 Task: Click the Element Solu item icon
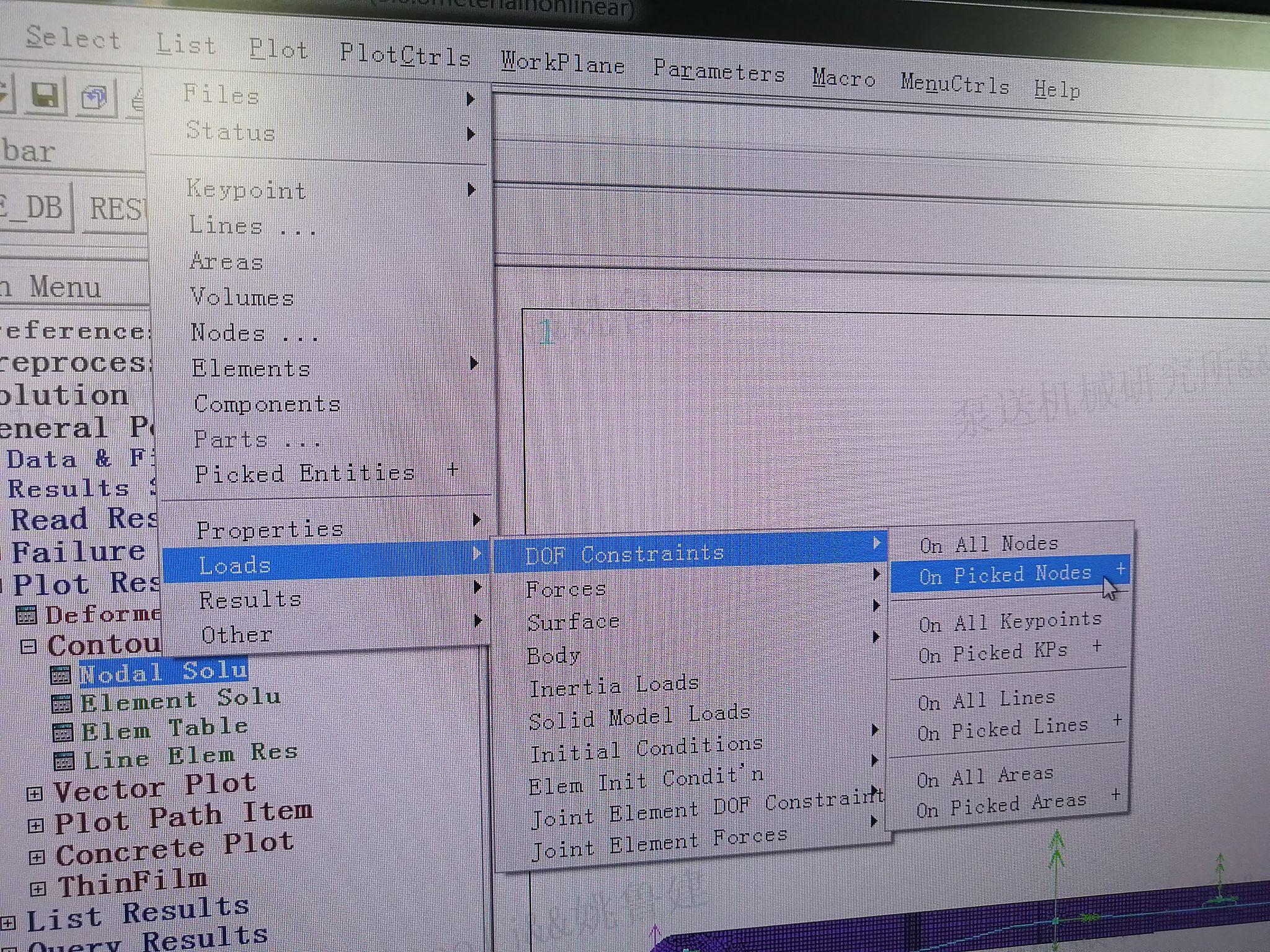point(61,704)
